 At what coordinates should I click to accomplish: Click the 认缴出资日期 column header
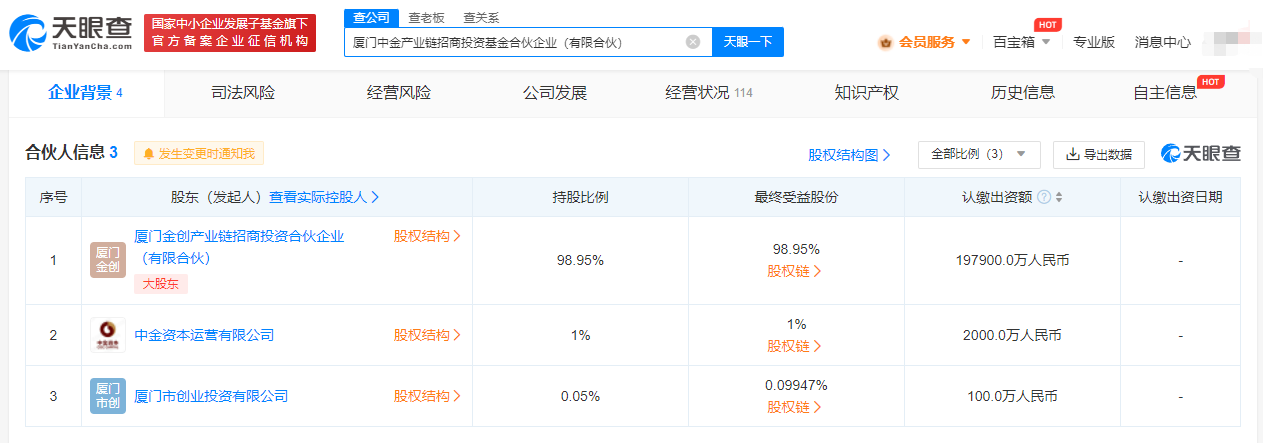1180,197
